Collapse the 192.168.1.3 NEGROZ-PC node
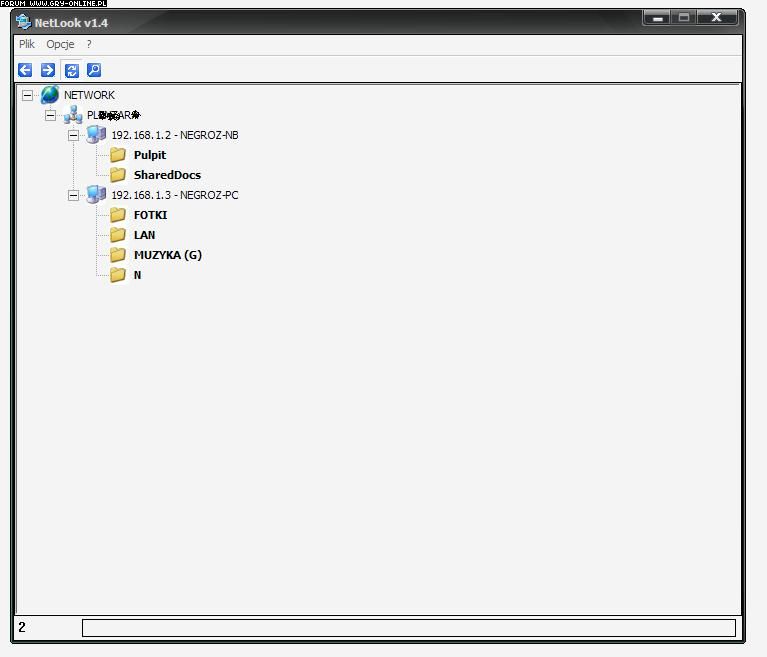The image size is (767, 657). (x=73, y=196)
